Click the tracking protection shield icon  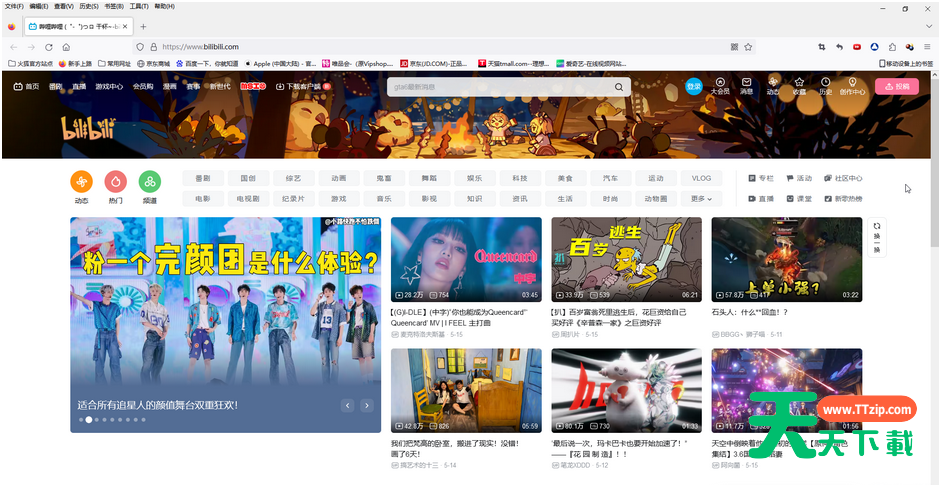pos(140,47)
